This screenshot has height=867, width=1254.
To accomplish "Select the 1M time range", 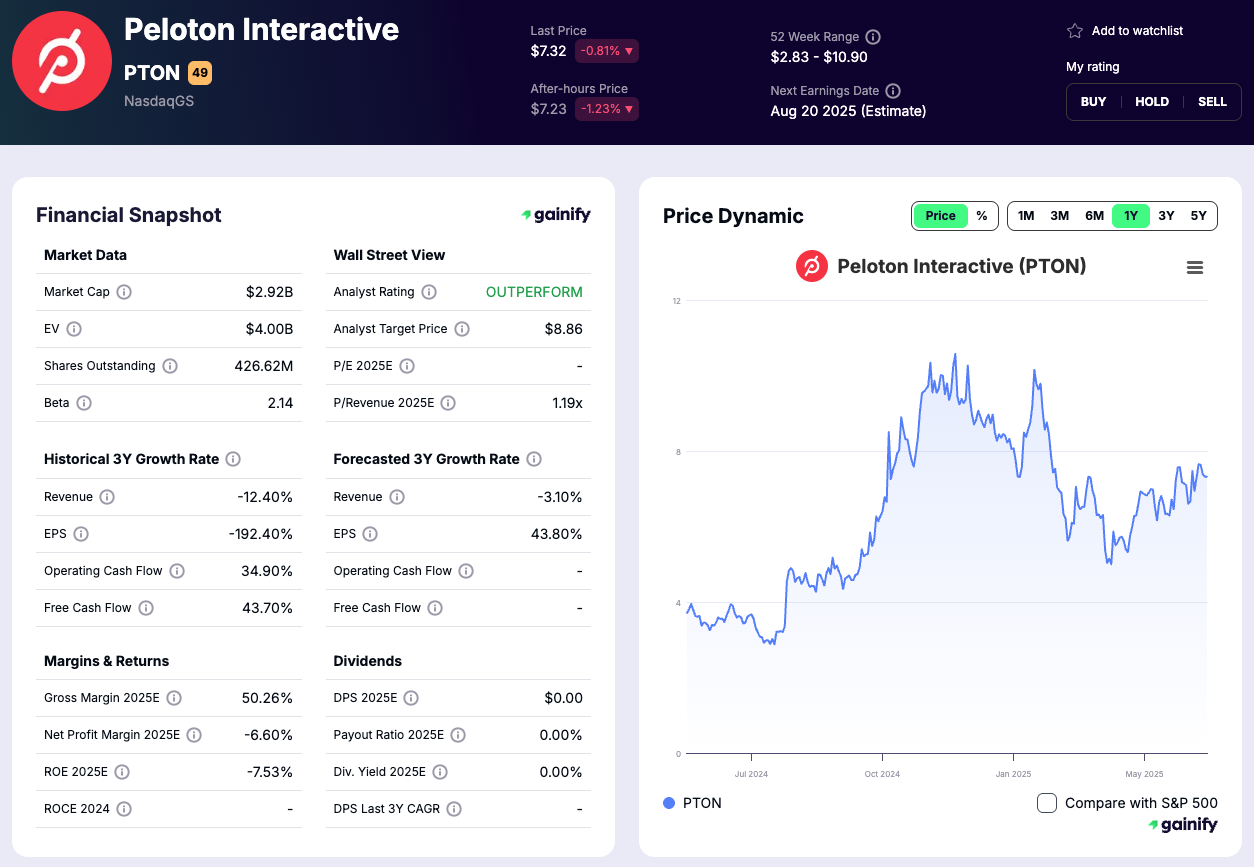I will [1026, 216].
